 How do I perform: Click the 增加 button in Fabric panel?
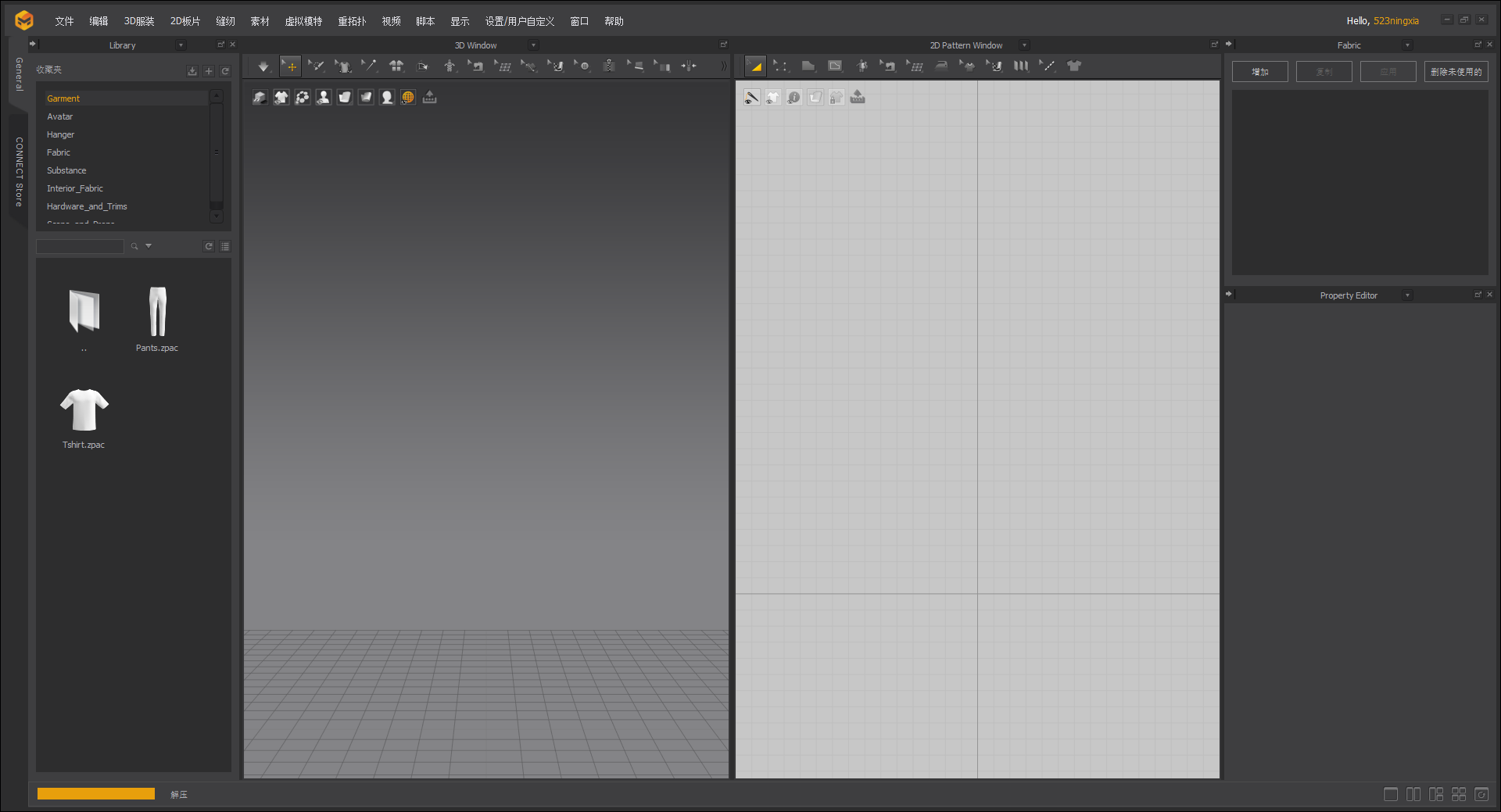pos(1259,71)
